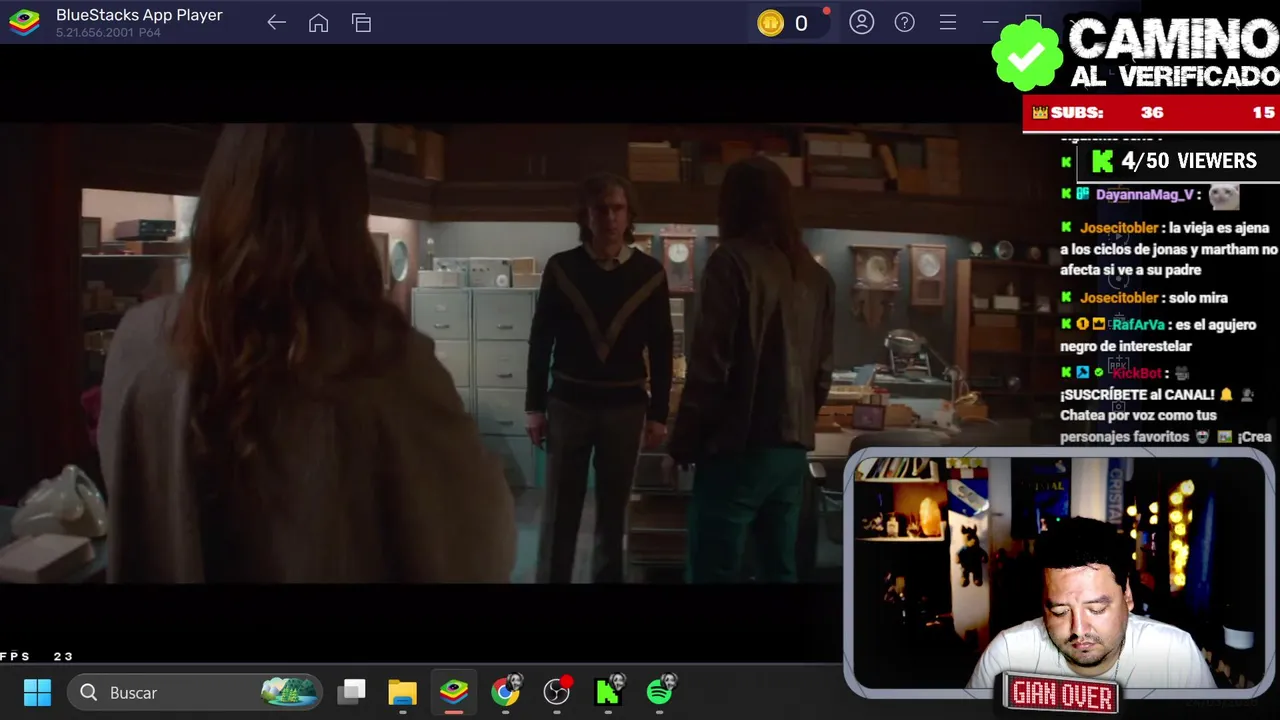This screenshot has height=720, width=1280.
Task: Click the KickBot chat username
Action: coord(1137,373)
